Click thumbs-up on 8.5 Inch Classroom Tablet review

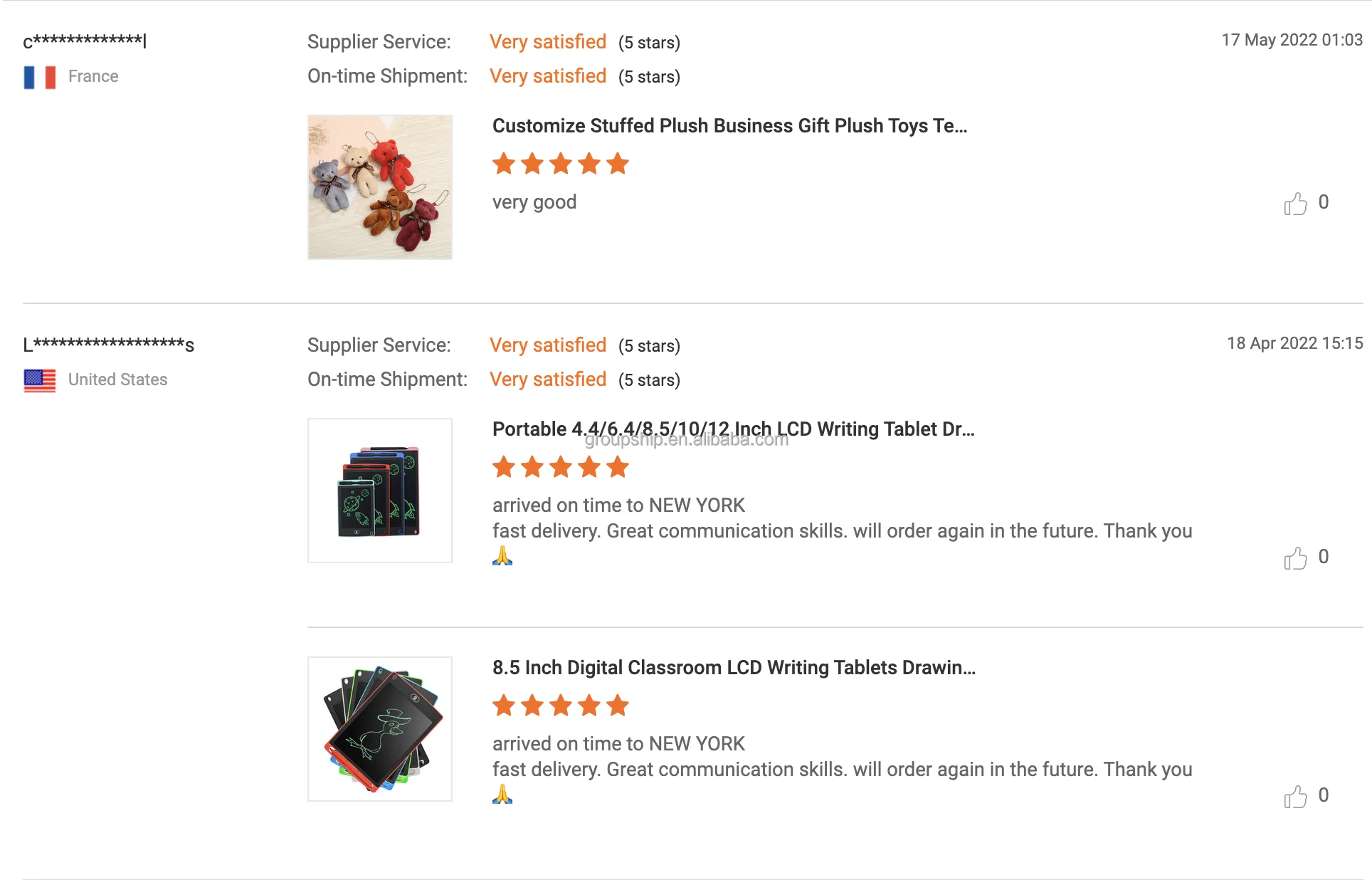(x=1295, y=797)
